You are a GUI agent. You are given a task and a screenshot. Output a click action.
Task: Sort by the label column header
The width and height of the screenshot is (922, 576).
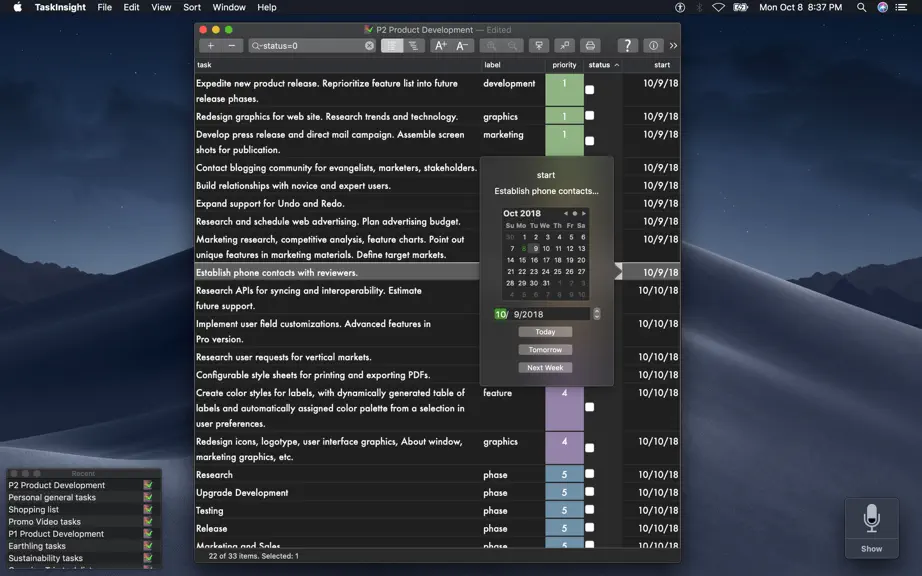point(513,65)
